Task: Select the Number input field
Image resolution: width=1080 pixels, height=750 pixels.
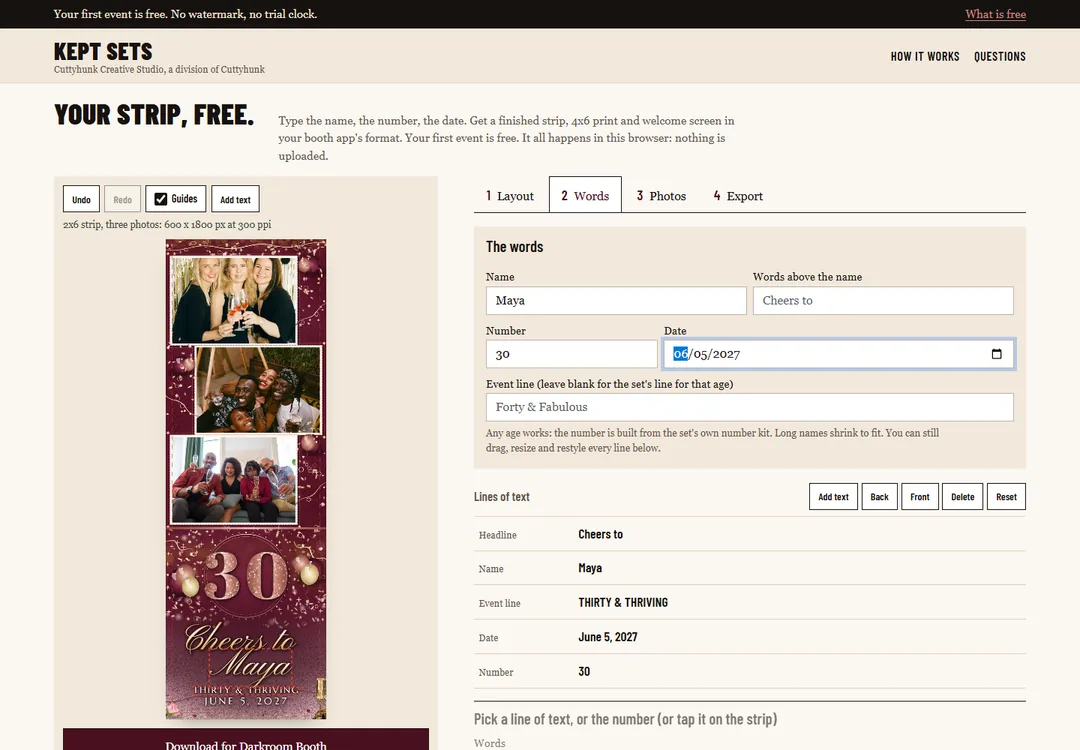Action: point(572,354)
